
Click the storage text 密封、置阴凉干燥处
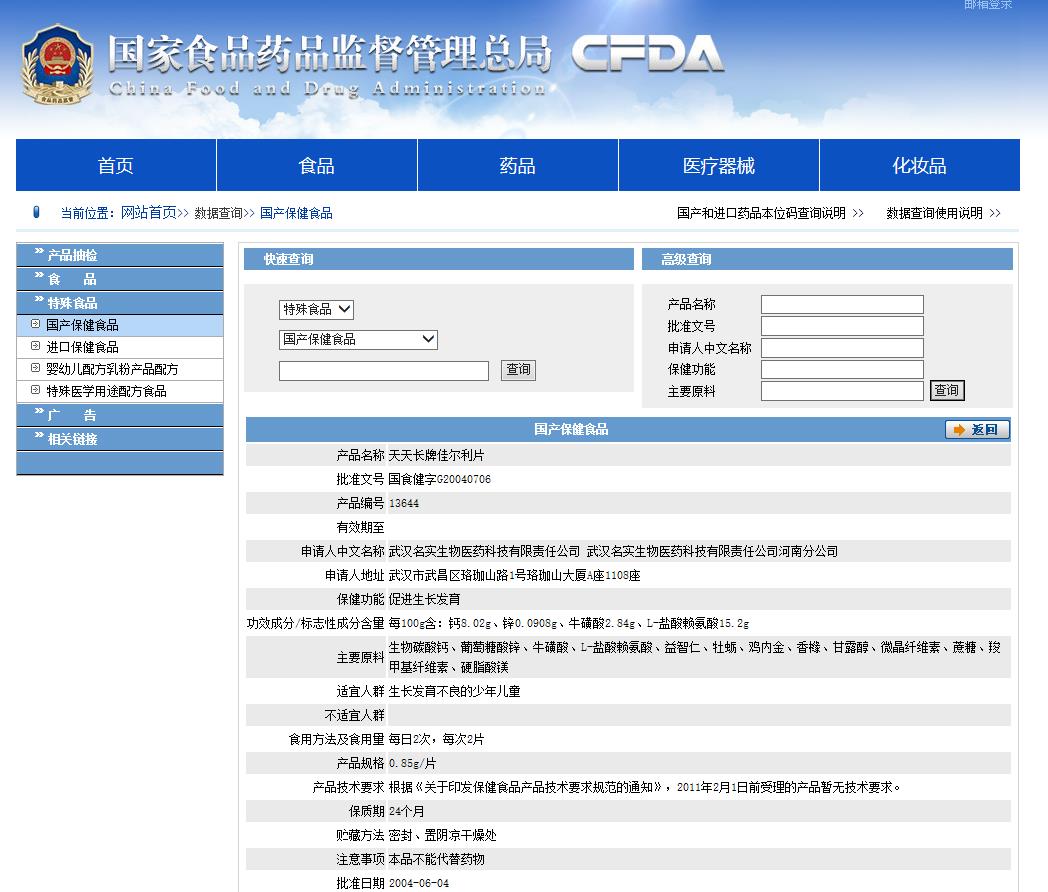[x=442, y=835]
